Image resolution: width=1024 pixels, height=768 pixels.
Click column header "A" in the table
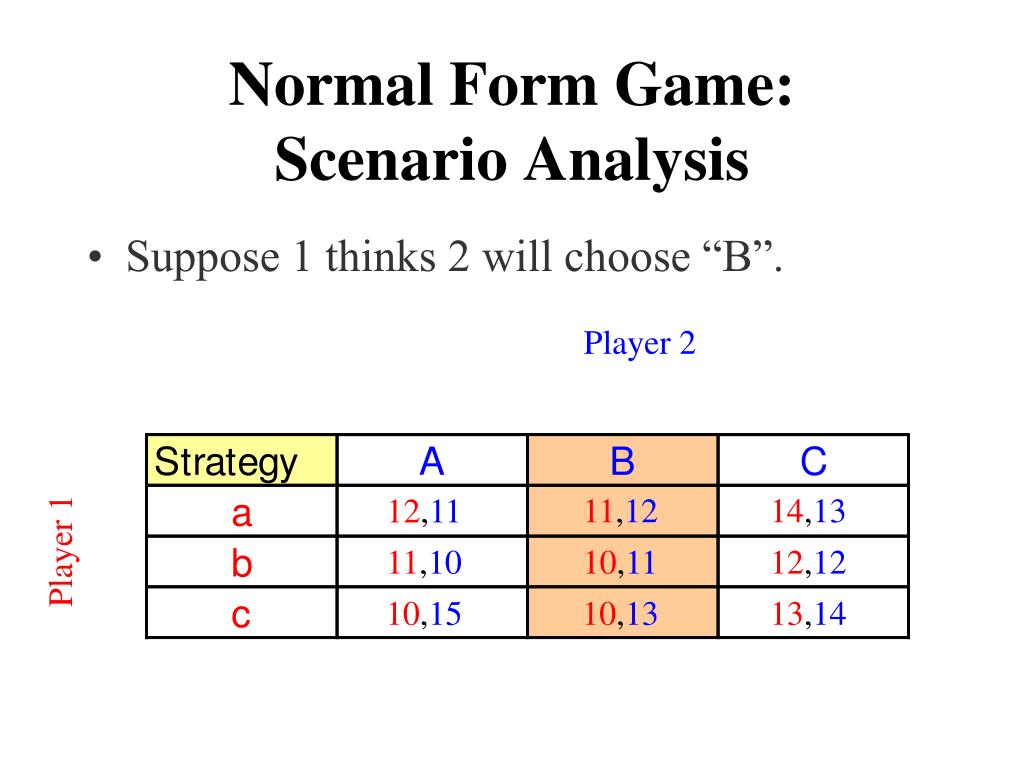tap(431, 462)
